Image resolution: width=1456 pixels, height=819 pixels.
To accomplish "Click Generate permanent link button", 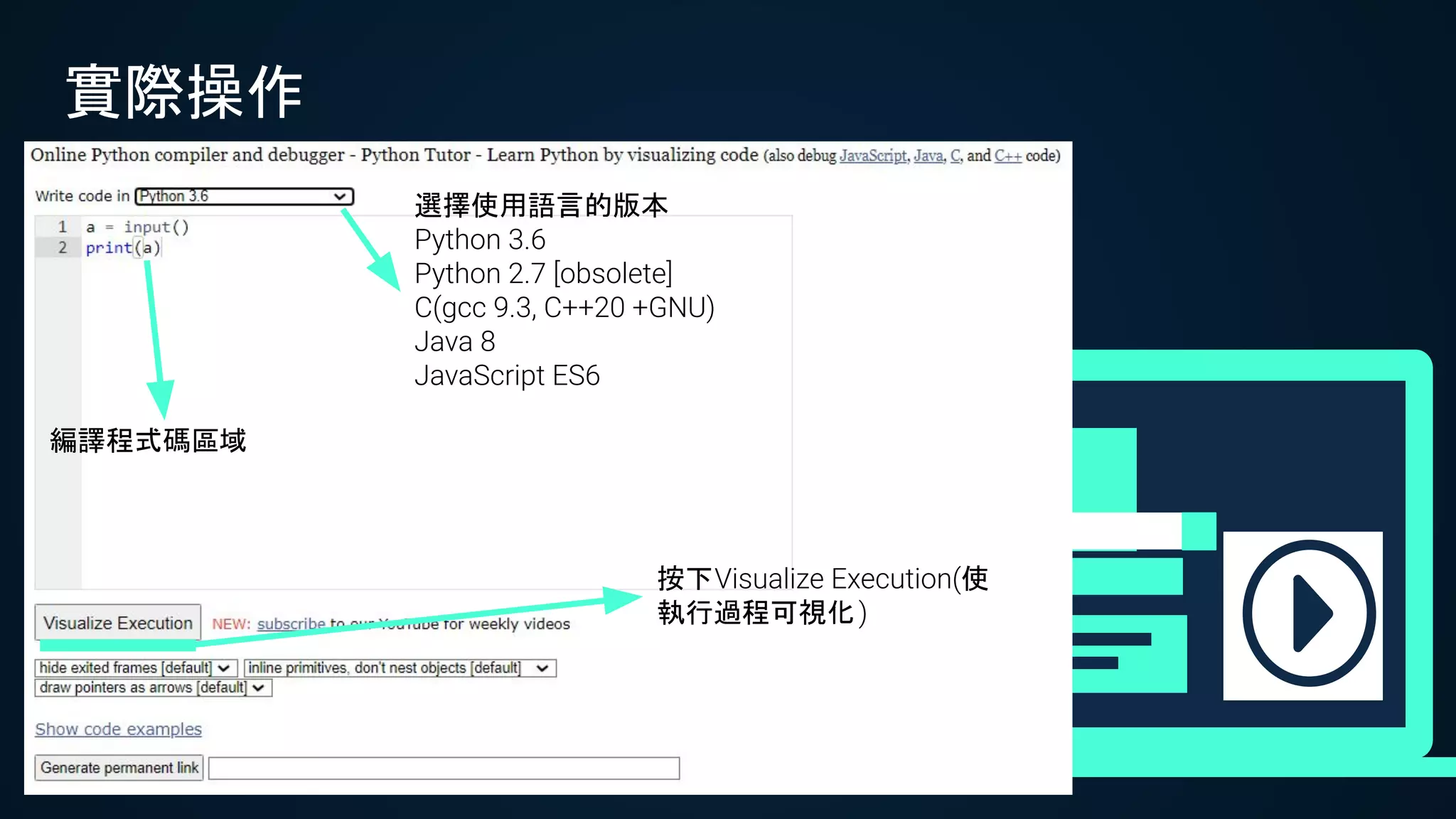I will pyautogui.click(x=119, y=768).
